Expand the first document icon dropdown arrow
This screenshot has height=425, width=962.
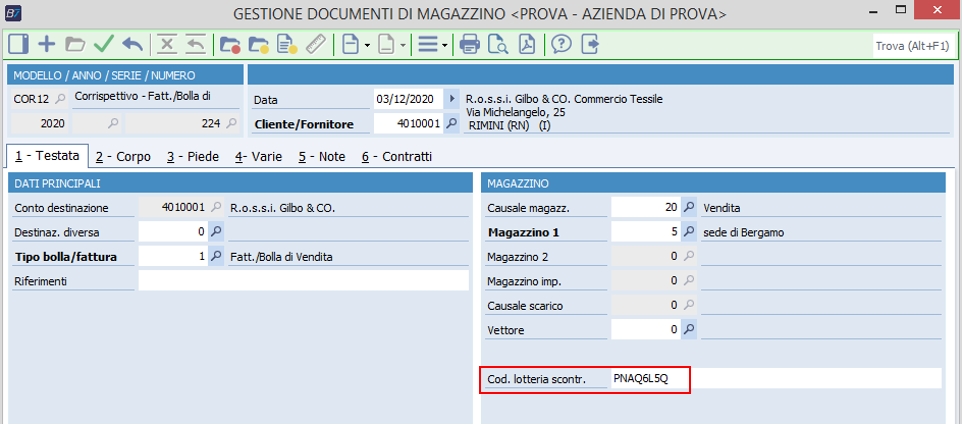pos(366,45)
